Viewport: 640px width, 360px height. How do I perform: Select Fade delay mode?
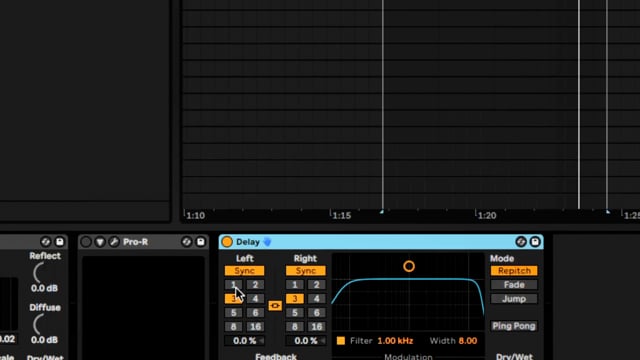514,285
